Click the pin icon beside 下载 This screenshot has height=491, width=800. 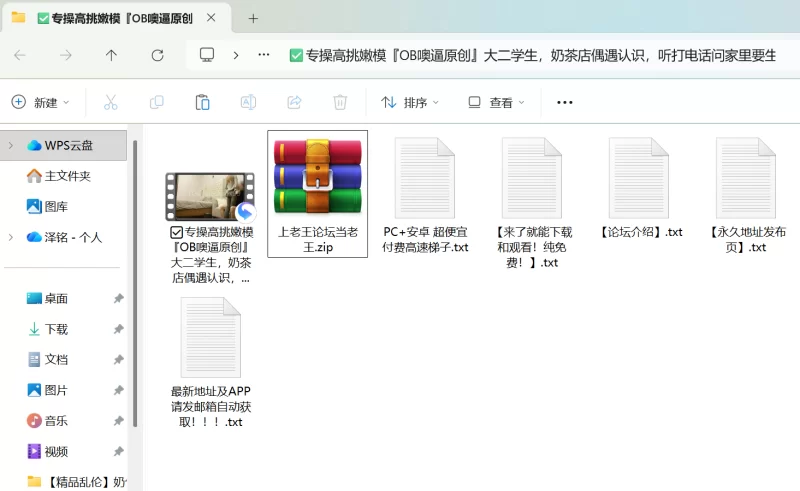tap(118, 329)
